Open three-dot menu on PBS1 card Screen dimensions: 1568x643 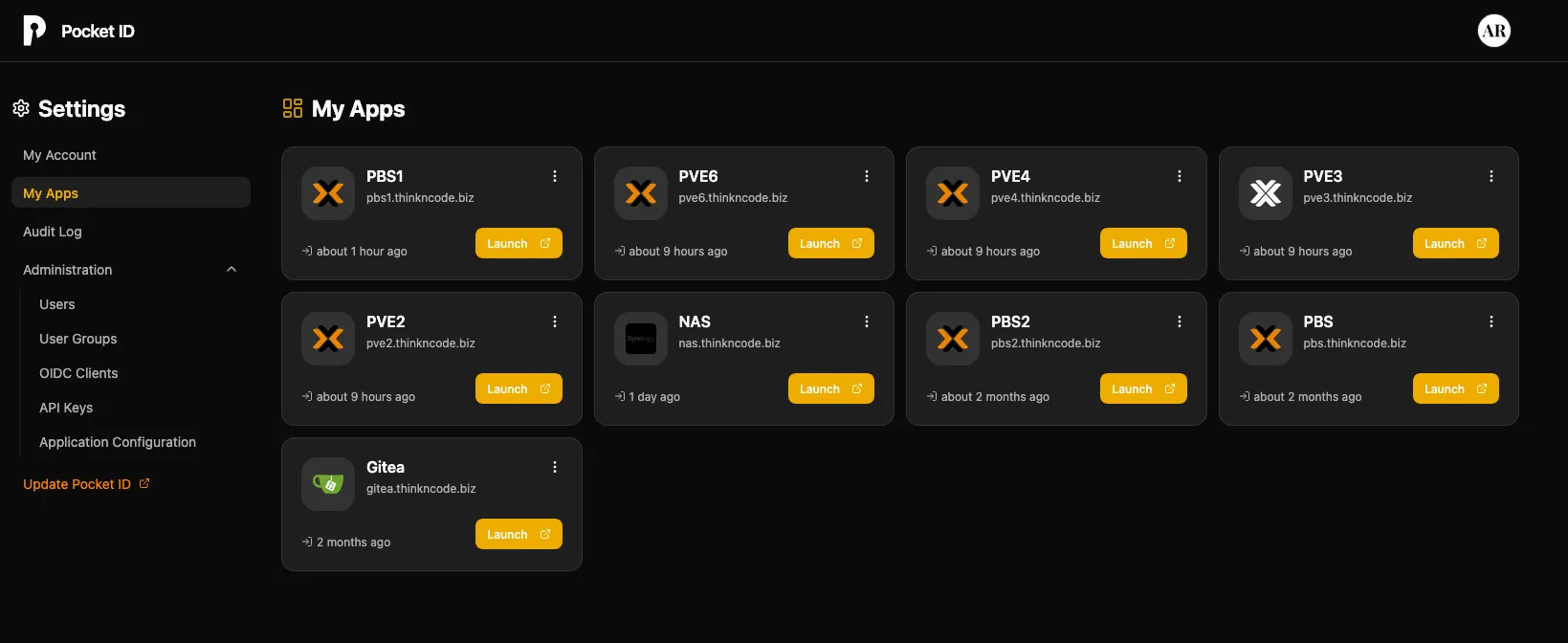tap(555, 176)
